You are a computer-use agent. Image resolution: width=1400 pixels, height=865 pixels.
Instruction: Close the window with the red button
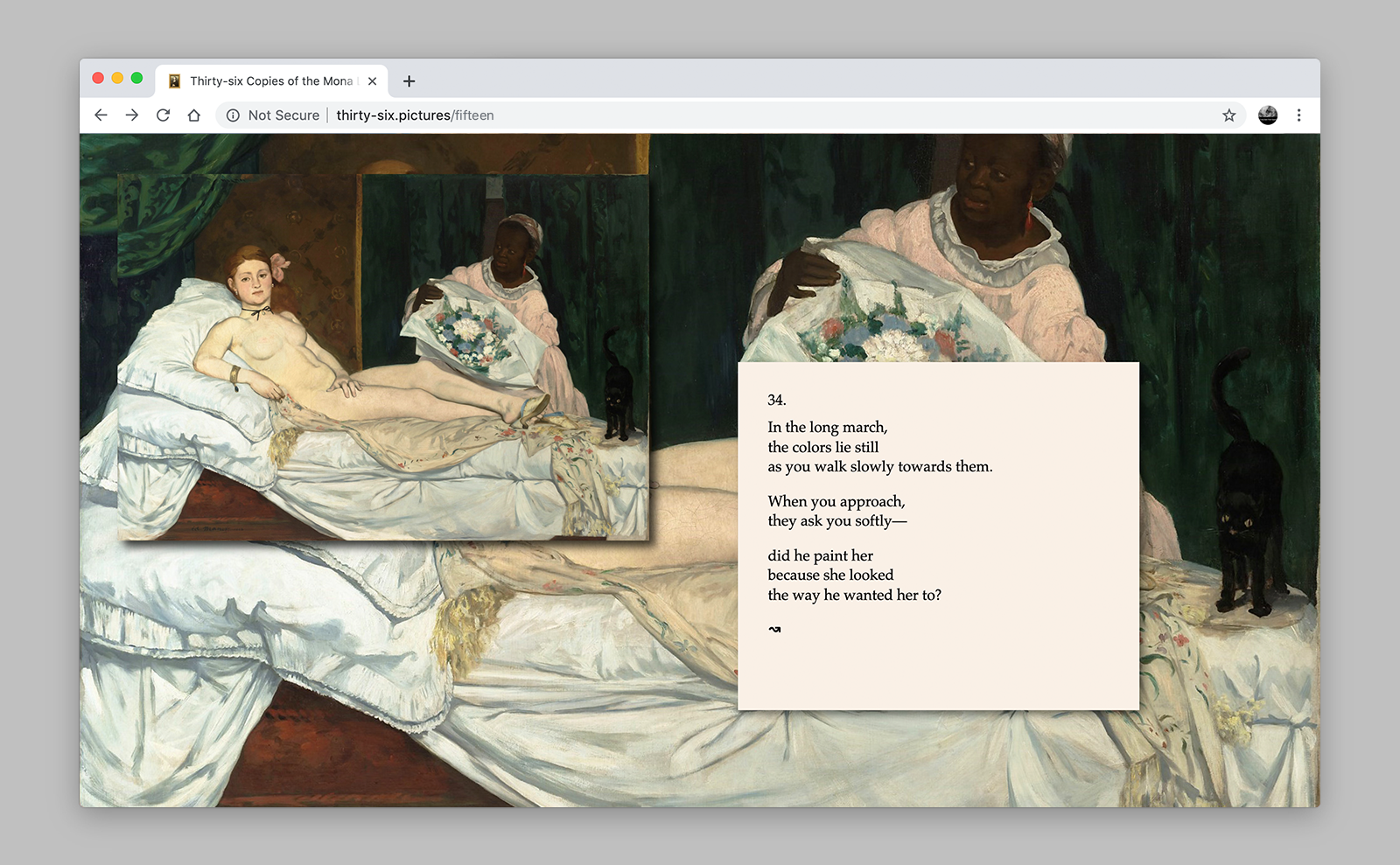(98, 78)
